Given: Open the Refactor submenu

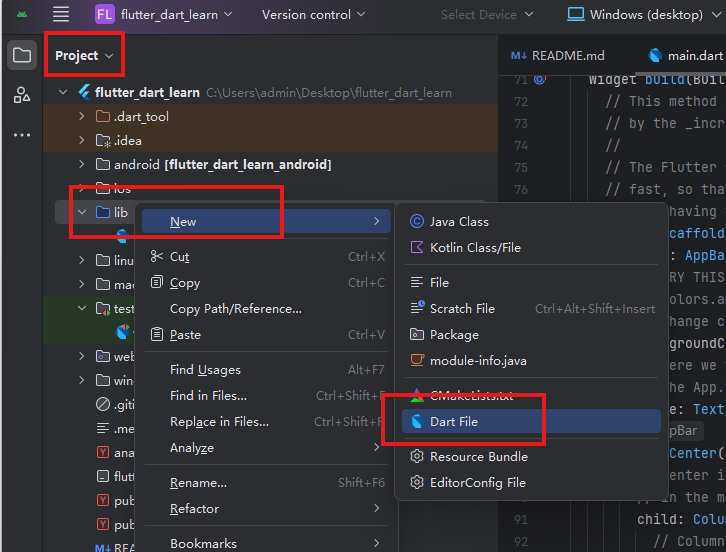Looking at the screenshot, I should pyautogui.click(x=266, y=508).
